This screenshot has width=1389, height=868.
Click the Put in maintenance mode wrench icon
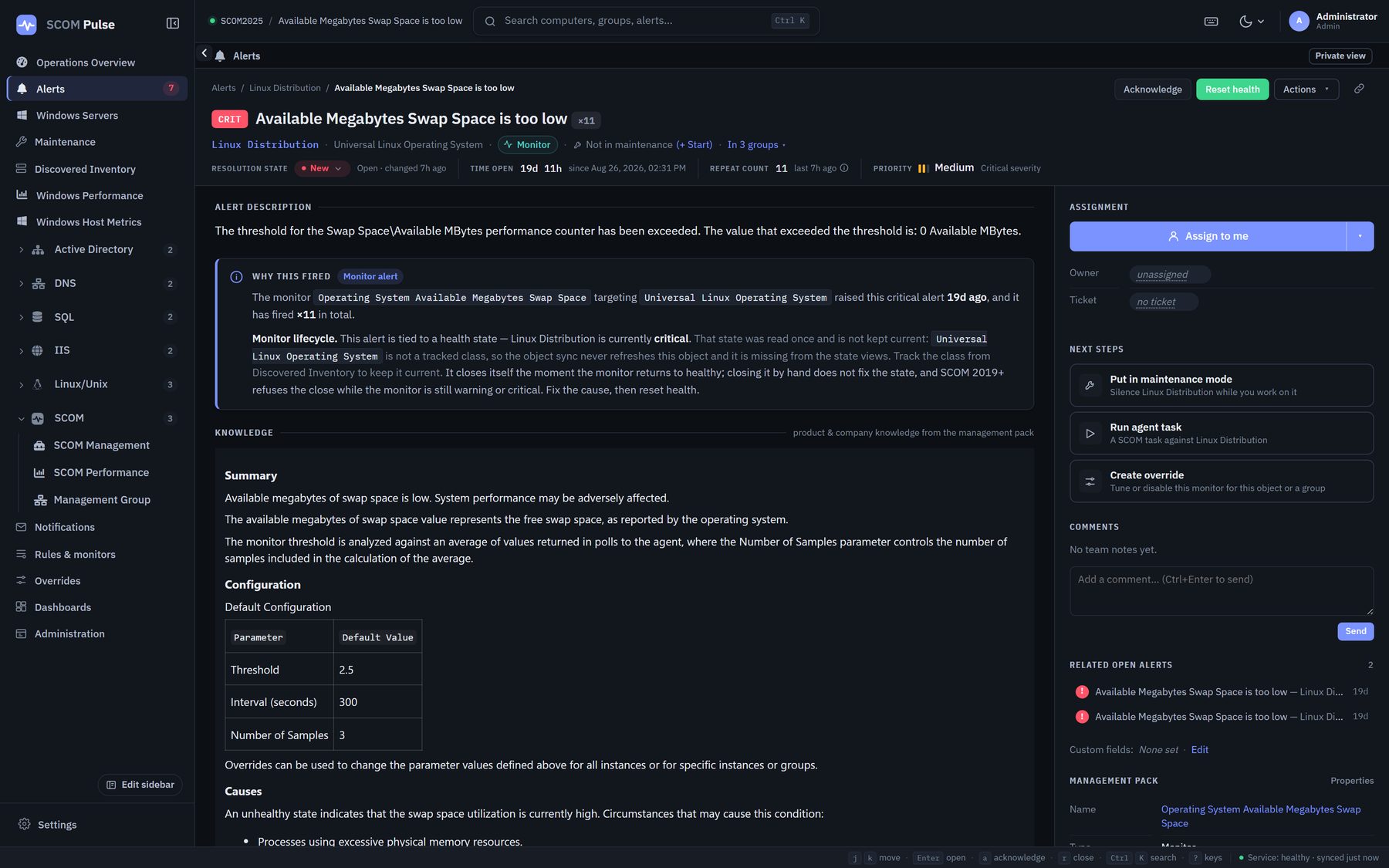1090,385
